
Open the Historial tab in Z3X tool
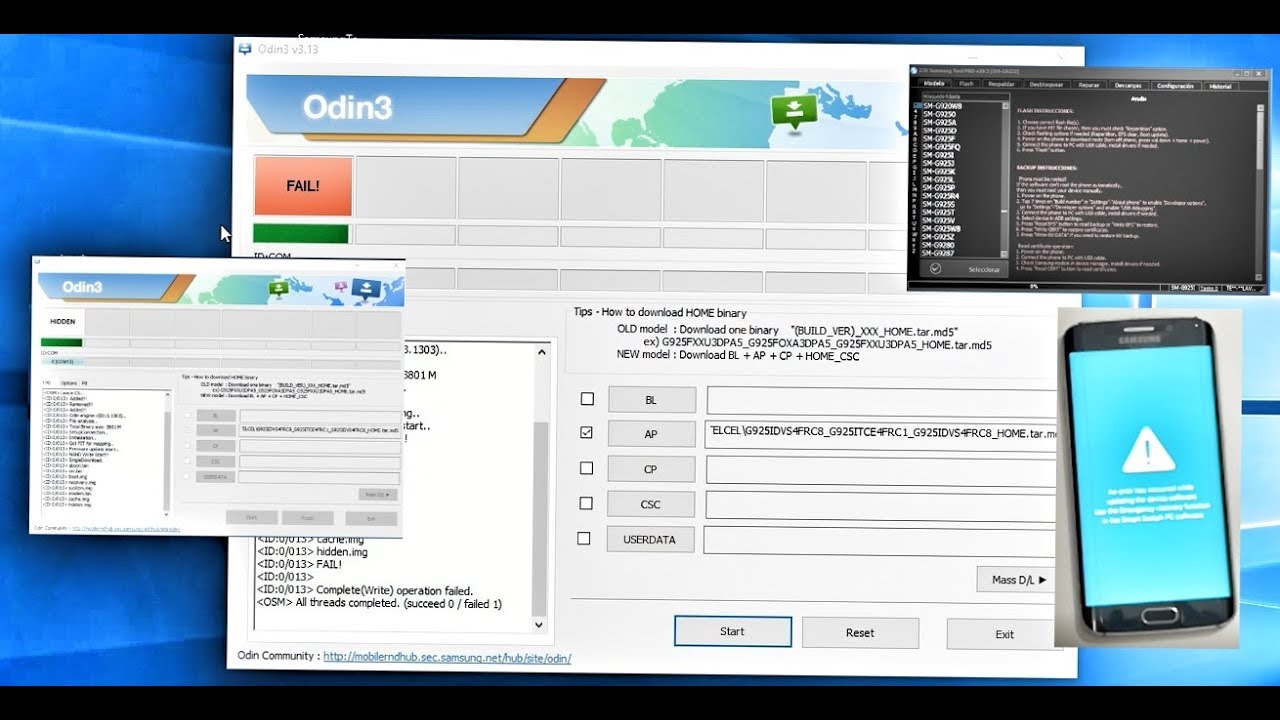coord(1220,85)
